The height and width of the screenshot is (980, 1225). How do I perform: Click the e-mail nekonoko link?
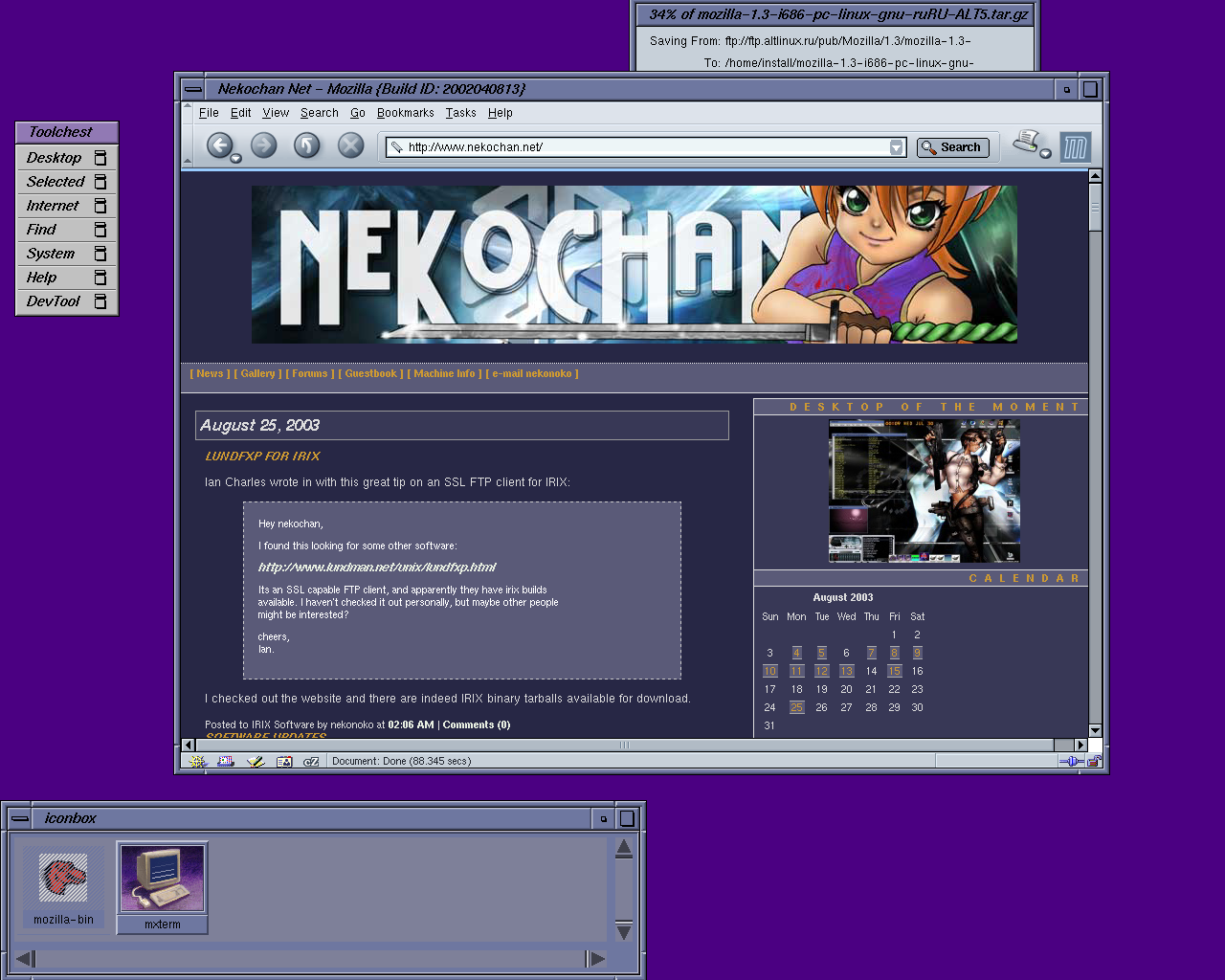(x=532, y=374)
